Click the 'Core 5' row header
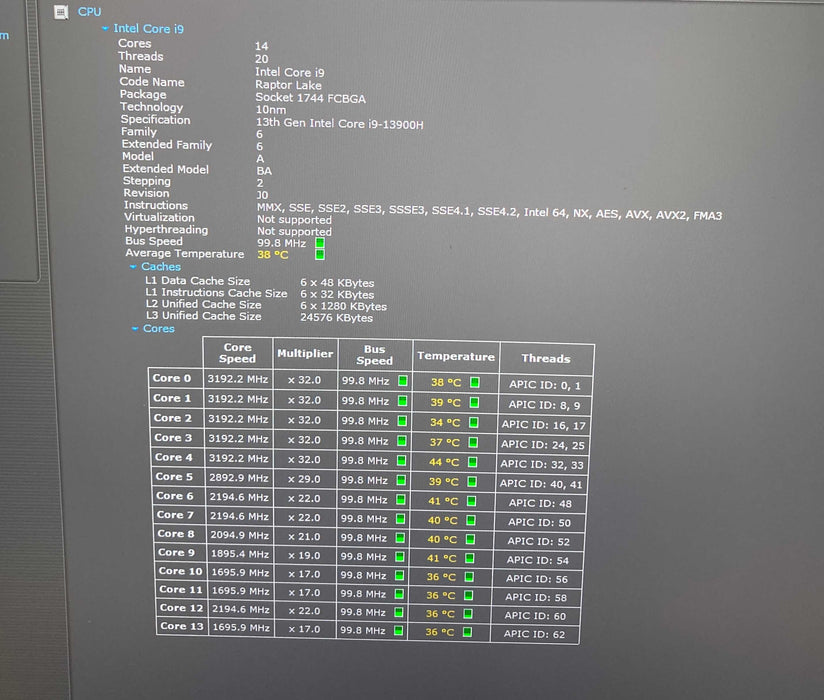The height and width of the screenshot is (700, 824). pos(174,477)
